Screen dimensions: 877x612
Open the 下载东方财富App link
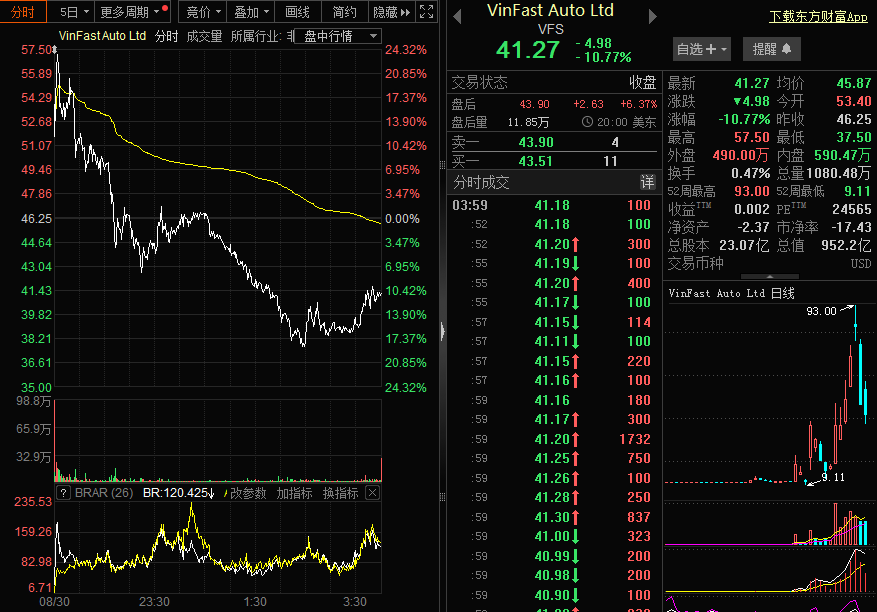818,17
